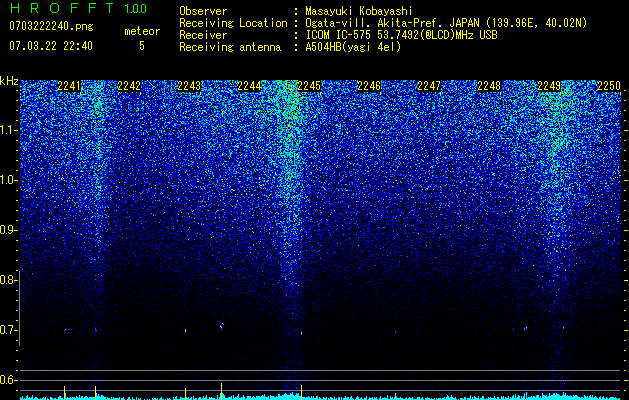Click the red meteor echo dot below 2245
Screen dimensions: 629x400
click(301, 332)
